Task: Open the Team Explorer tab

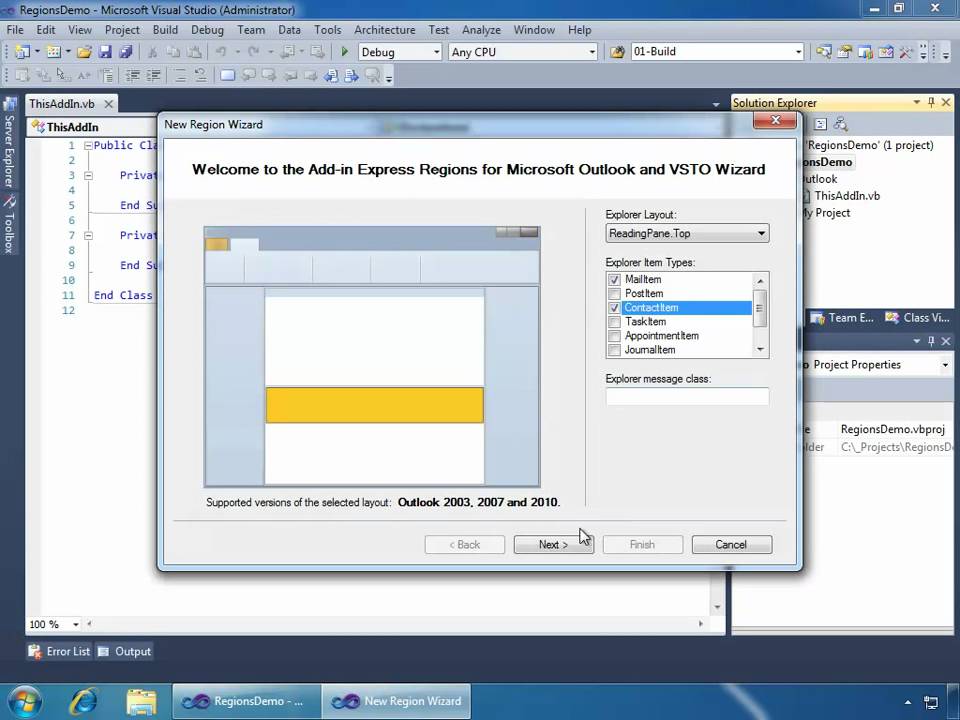Action: (842, 318)
